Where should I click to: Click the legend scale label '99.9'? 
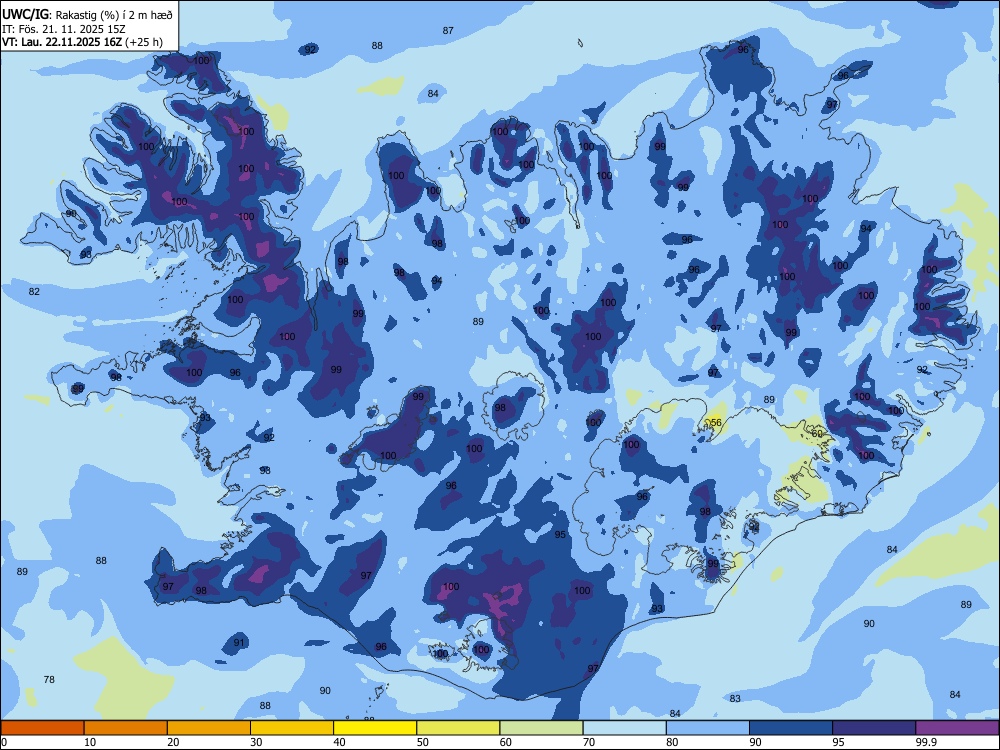tap(926, 742)
